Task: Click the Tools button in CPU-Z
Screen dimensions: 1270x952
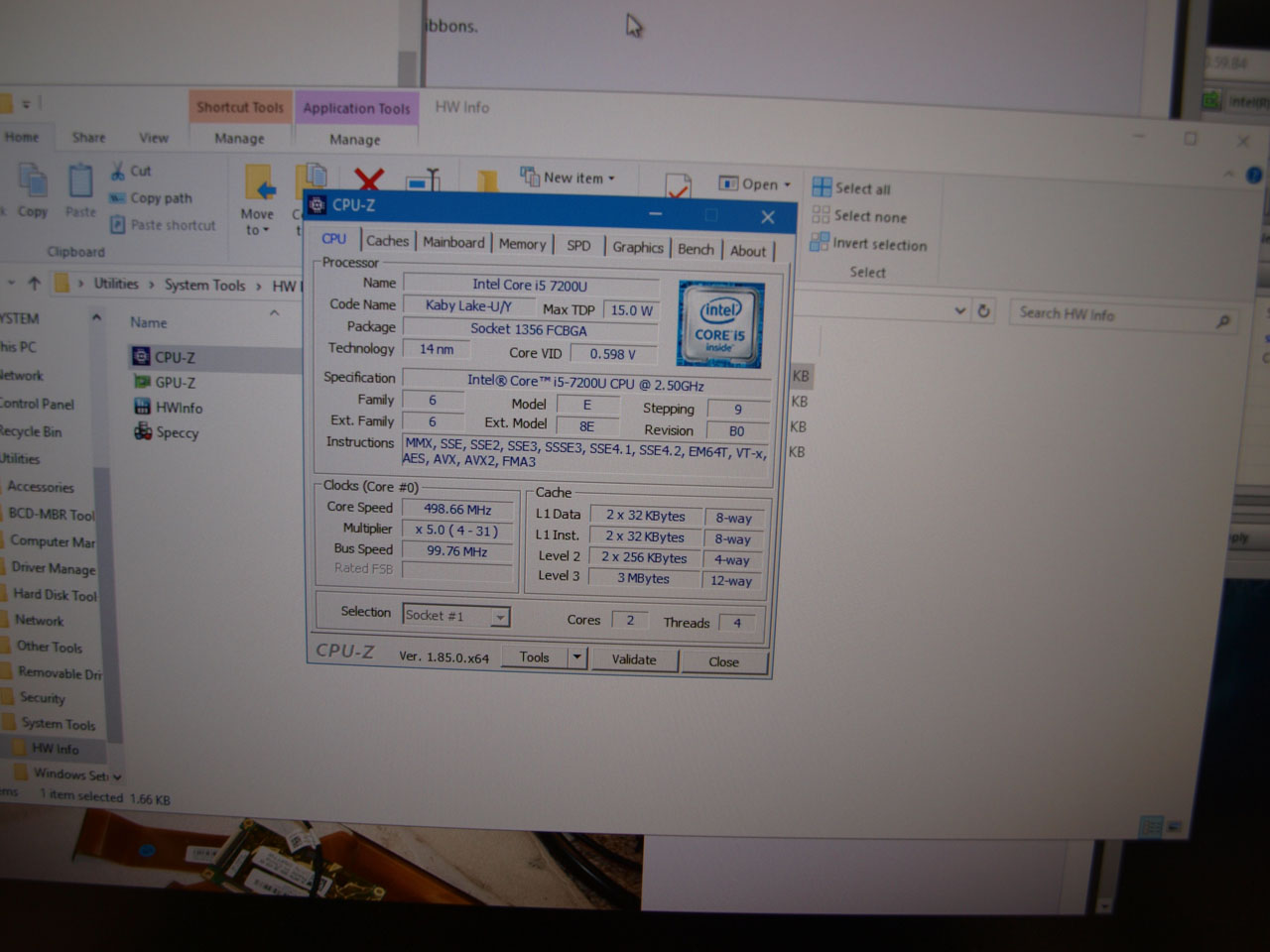Action: point(534,657)
